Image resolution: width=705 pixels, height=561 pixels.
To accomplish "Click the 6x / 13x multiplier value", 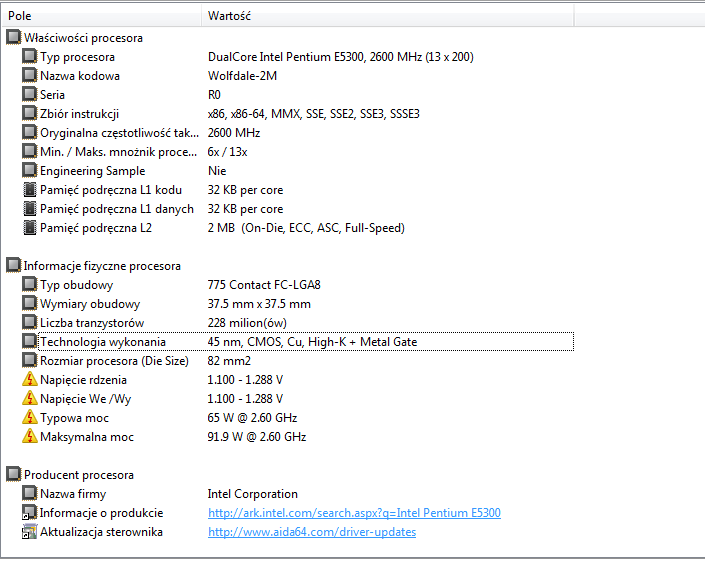I will [x=227, y=151].
